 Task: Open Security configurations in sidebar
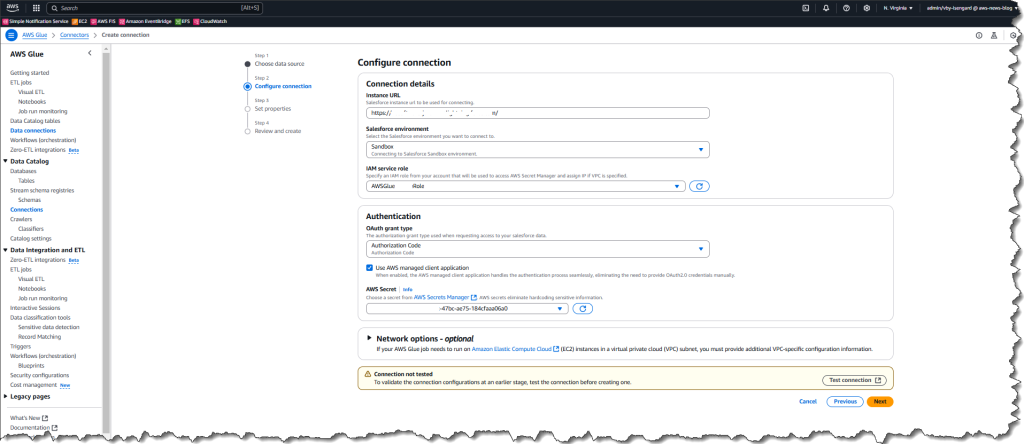point(39,375)
